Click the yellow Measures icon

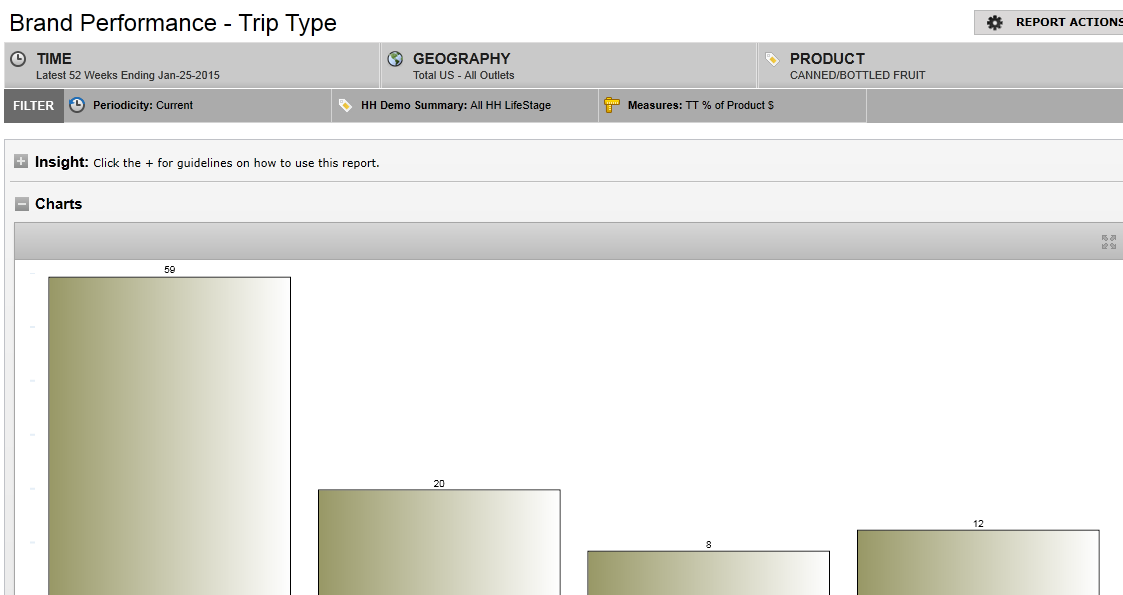click(x=612, y=105)
